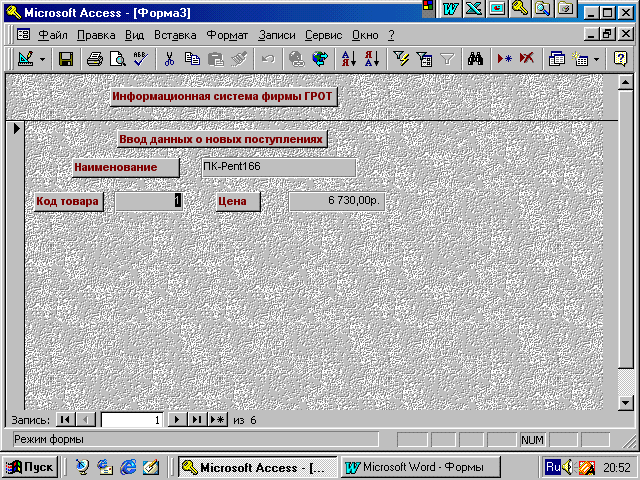Run the spelling check icon
This screenshot has height=480, width=640.
(x=140, y=60)
